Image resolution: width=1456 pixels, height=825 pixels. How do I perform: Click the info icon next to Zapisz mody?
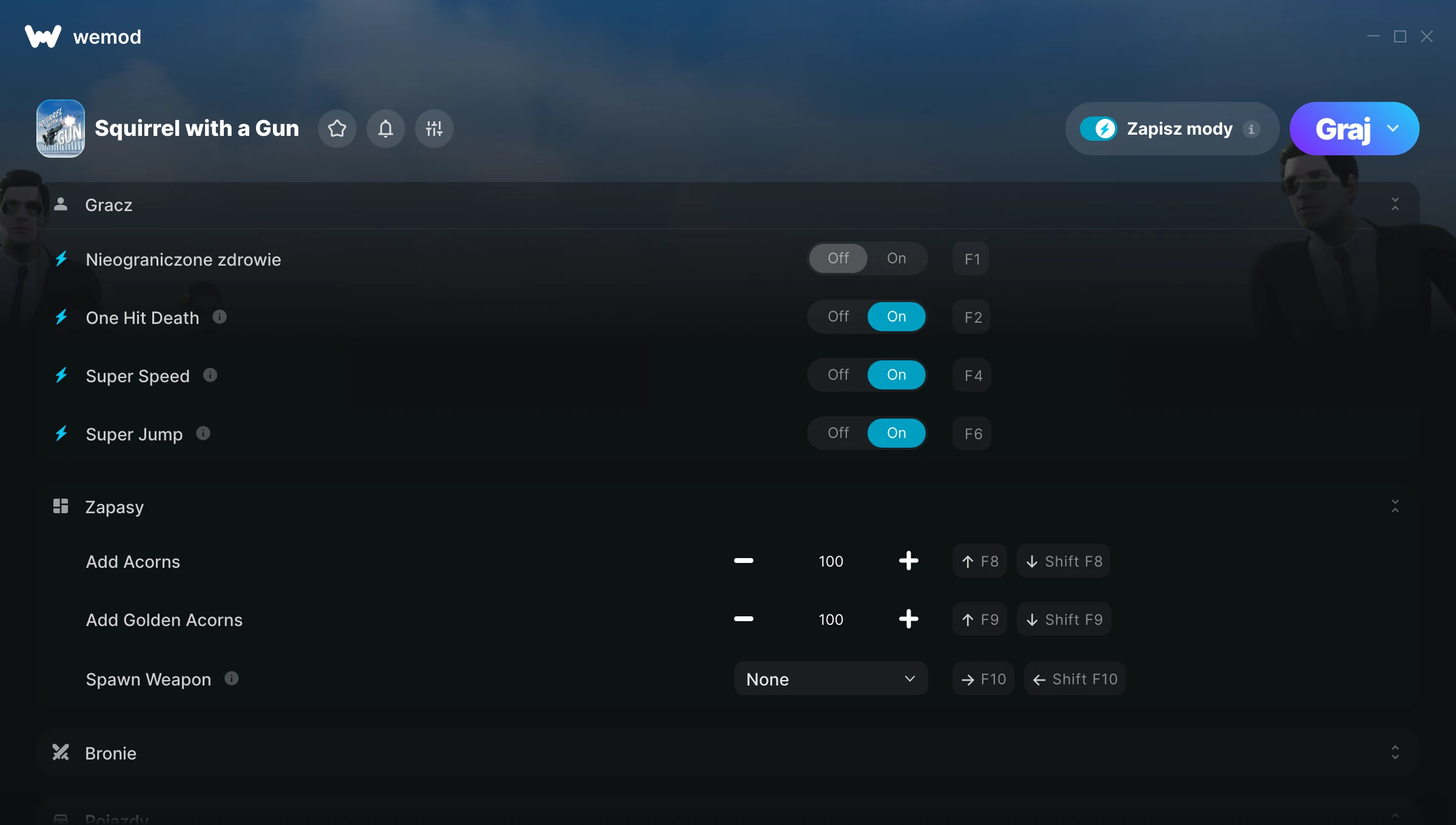click(1251, 129)
